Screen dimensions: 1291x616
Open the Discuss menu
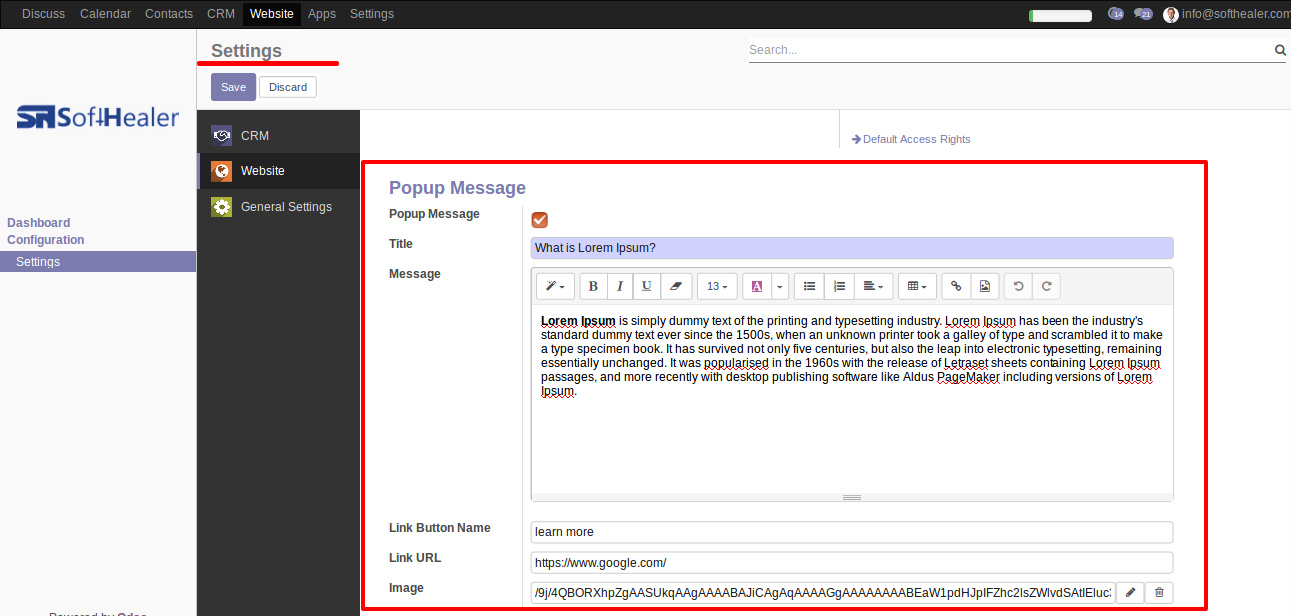click(x=43, y=14)
